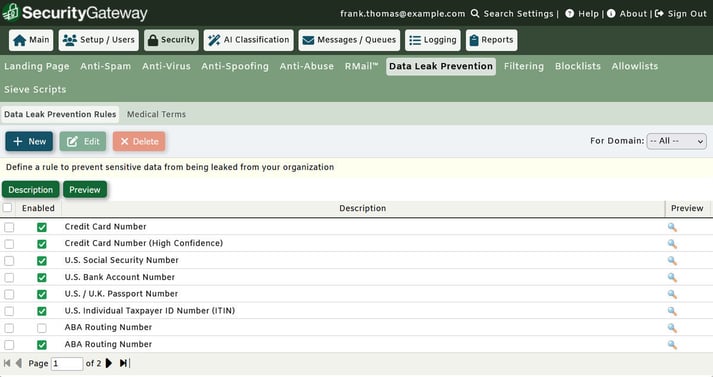Click the SecurityGateway logo icon
The width and height of the screenshot is (713, 377).
coord(10,12)
